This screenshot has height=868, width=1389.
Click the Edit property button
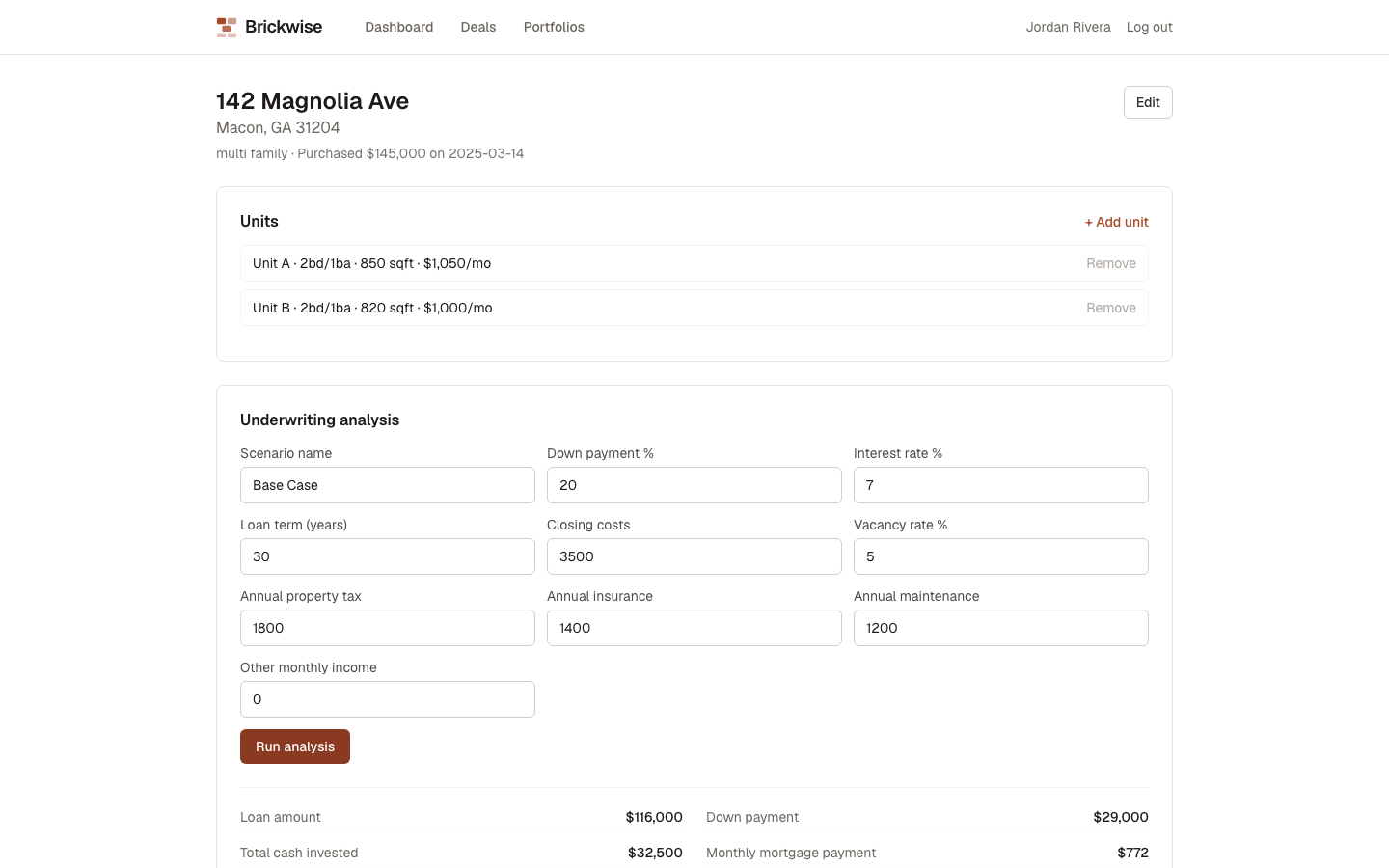pos(1148,102)
